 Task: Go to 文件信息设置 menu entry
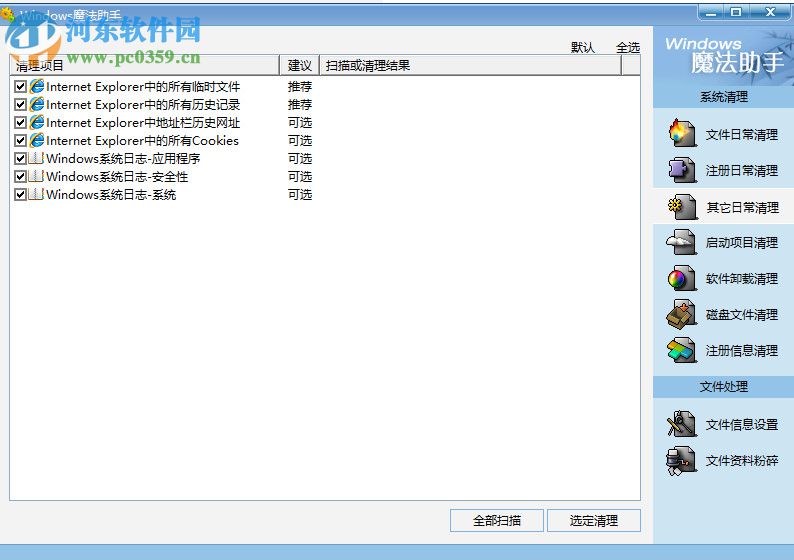pyautogui.click(x=742, y=424)
